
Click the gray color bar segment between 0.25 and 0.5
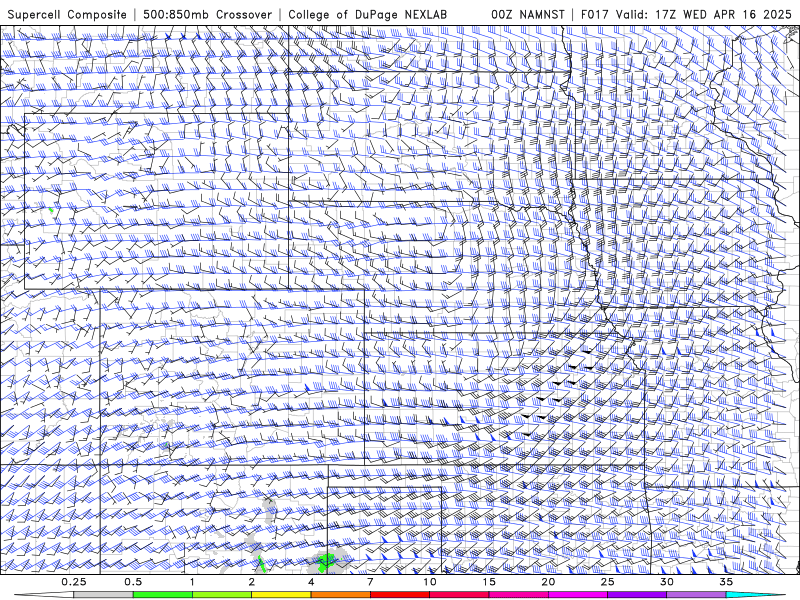[x=103, y=595]
